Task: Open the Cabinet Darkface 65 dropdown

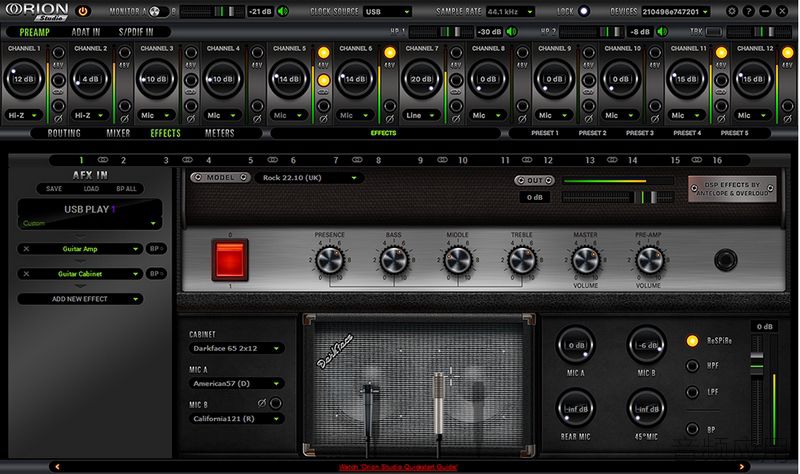Action: click(236, 348)
